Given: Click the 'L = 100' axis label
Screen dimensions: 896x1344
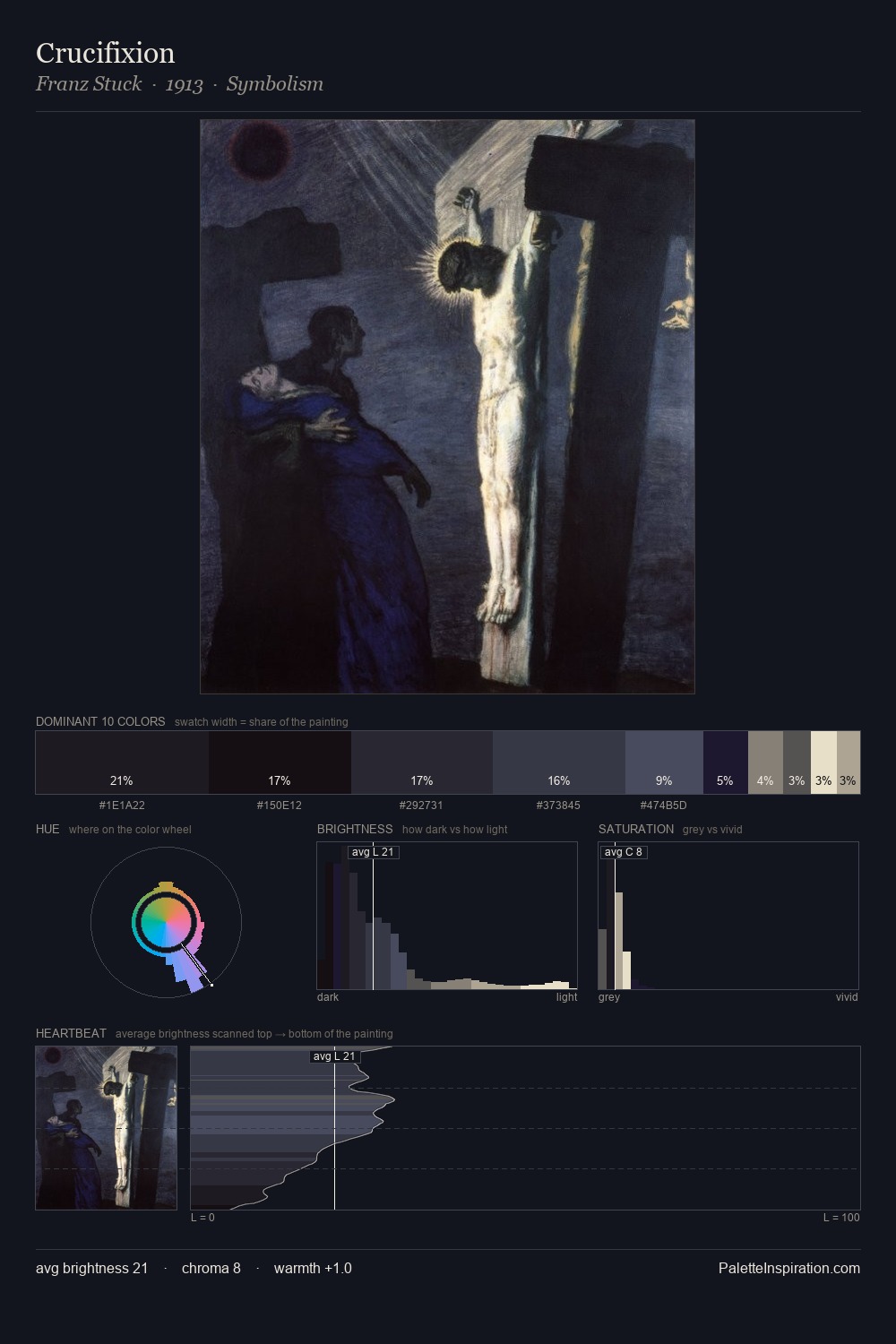Looking at the screenshot, I should 841,1218.
